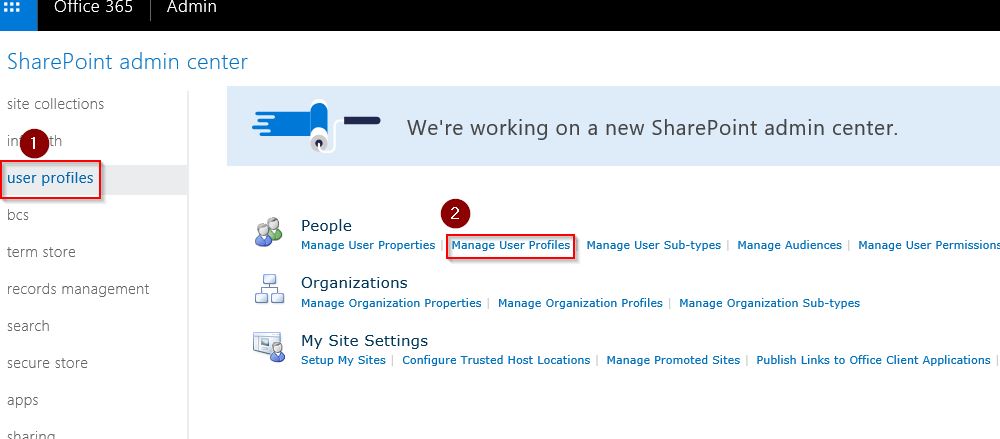Click Manage Promoted Sites link
Screen dimensions: 1000x439
tap(673, 360)
